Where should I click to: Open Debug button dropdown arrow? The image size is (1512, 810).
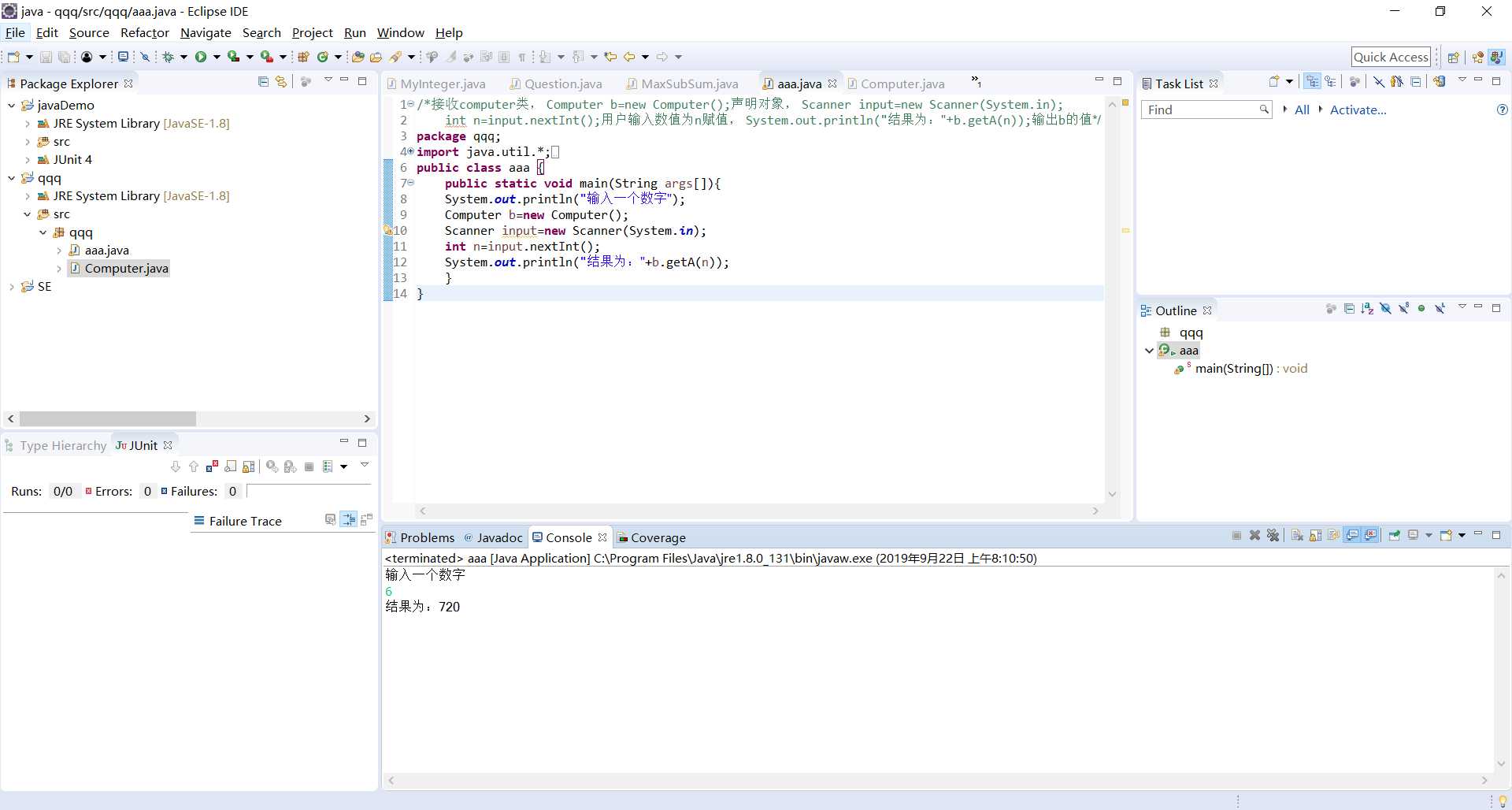183,57
